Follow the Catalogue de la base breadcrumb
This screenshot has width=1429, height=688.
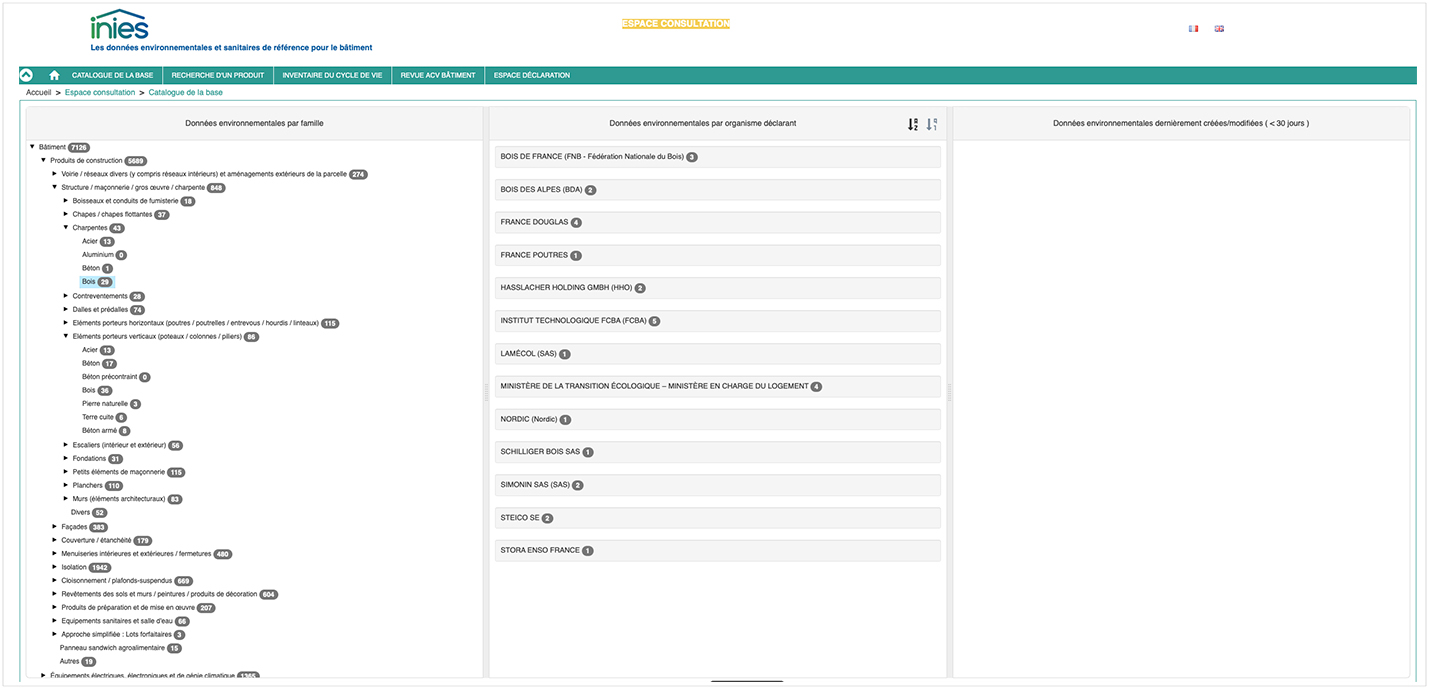click(x=186, y=92)
